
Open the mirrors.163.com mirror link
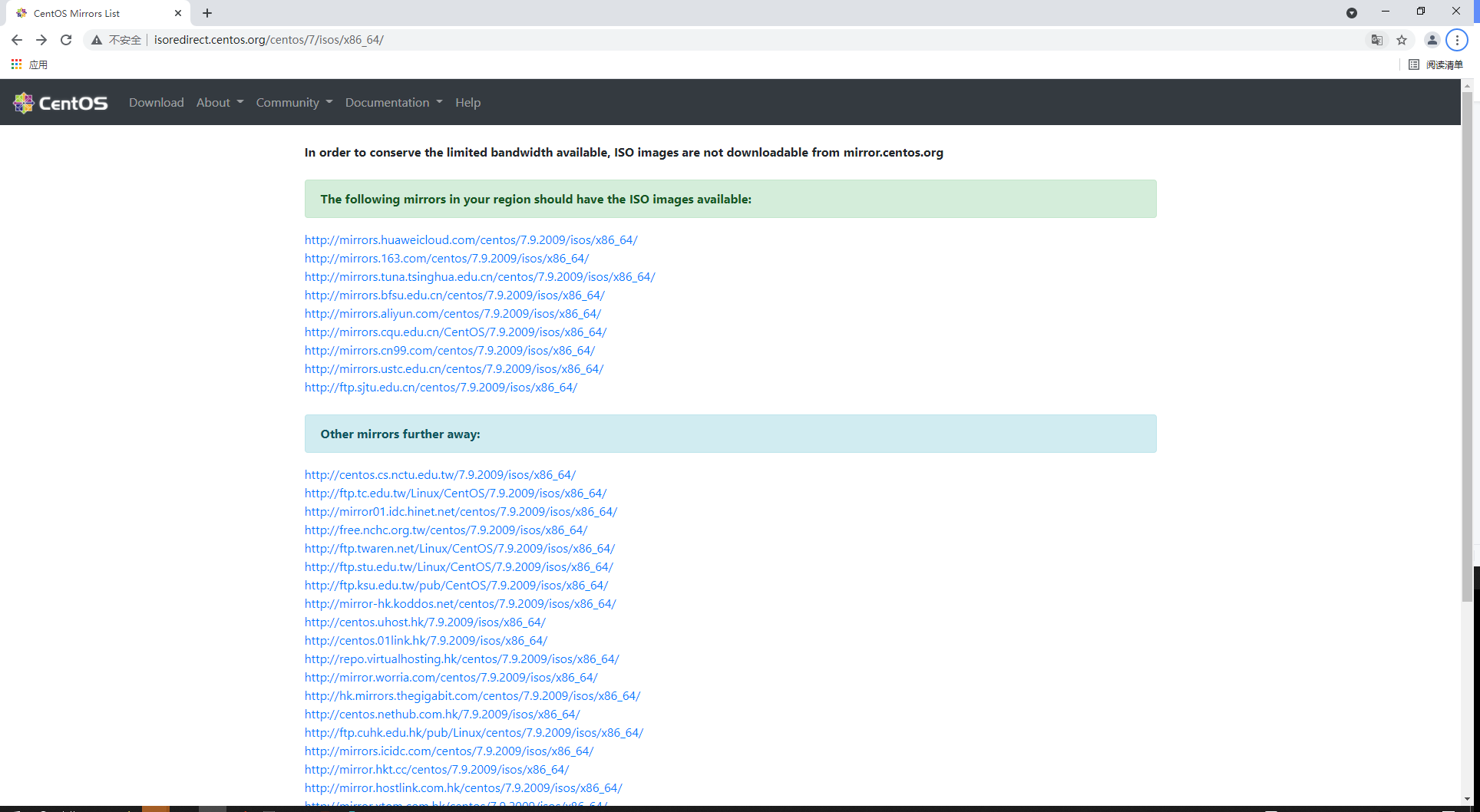447,259
